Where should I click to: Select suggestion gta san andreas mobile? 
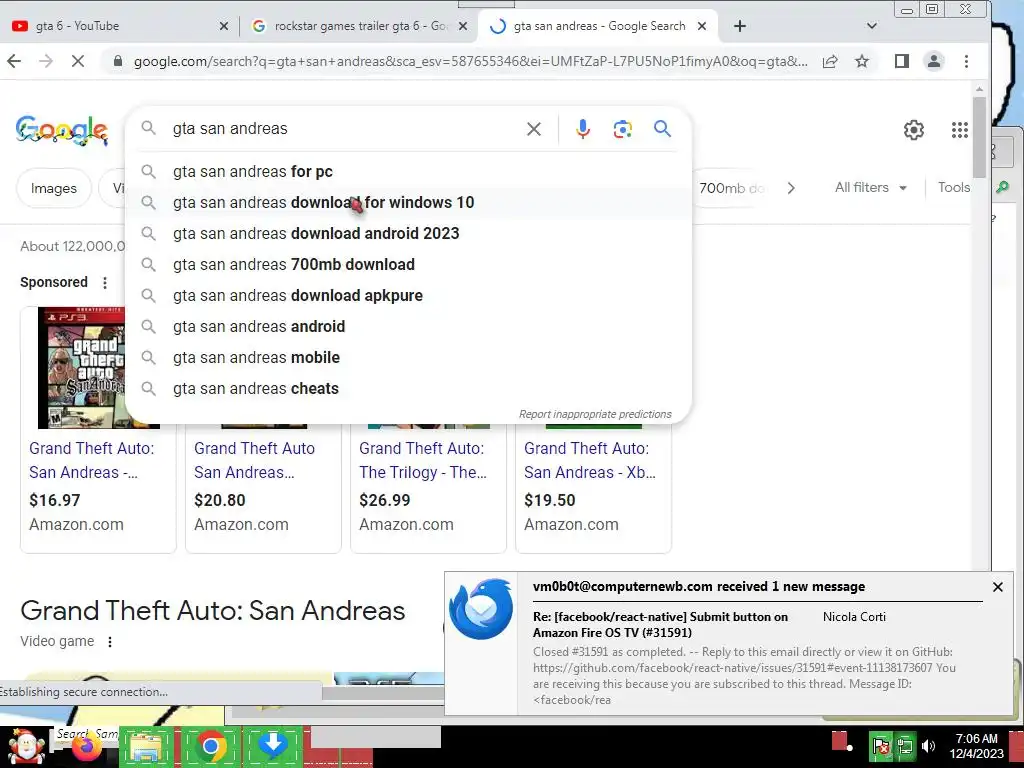[408, 357]
